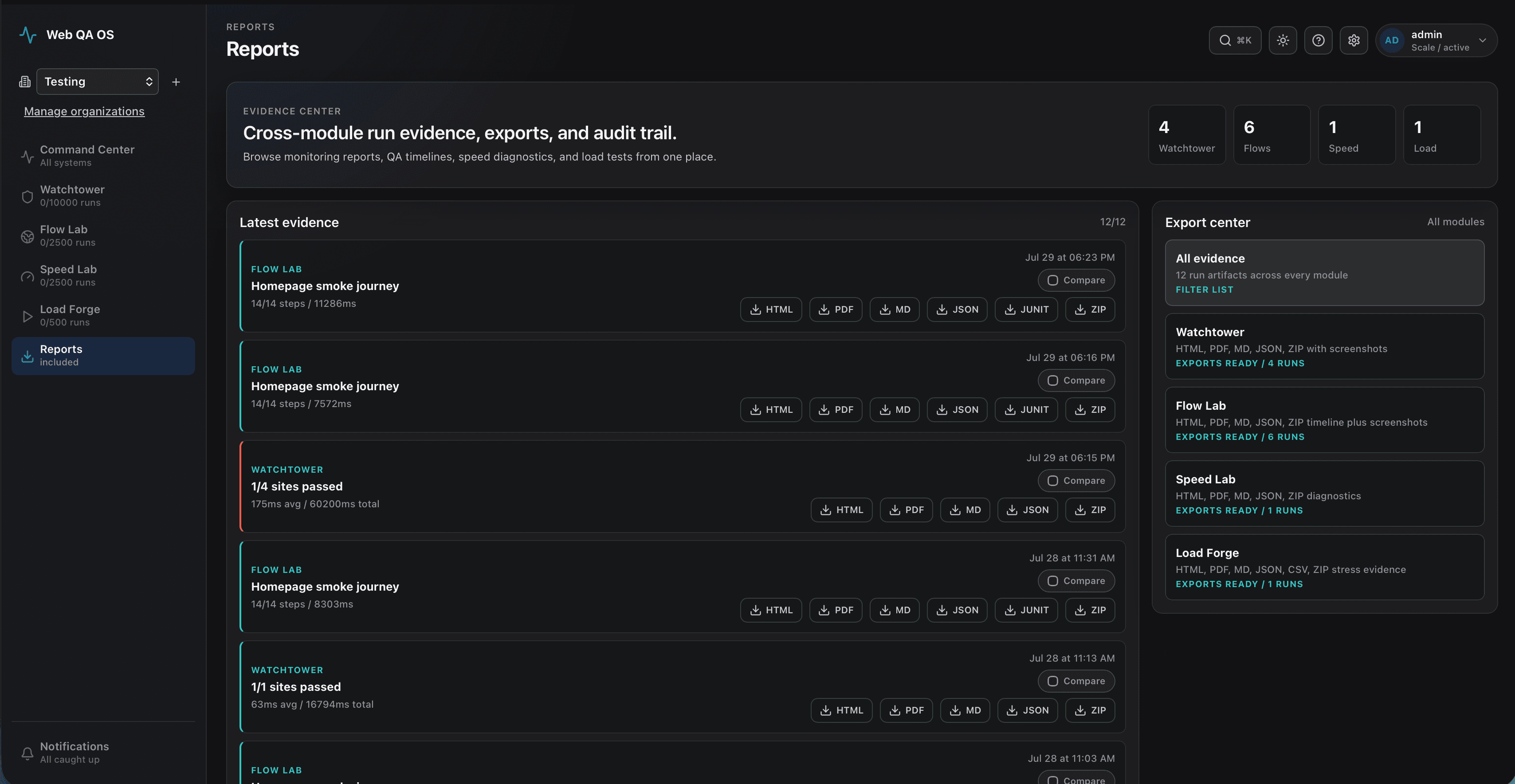
Task: Click the 6 Flows stat card
Action: (1272, 135)
